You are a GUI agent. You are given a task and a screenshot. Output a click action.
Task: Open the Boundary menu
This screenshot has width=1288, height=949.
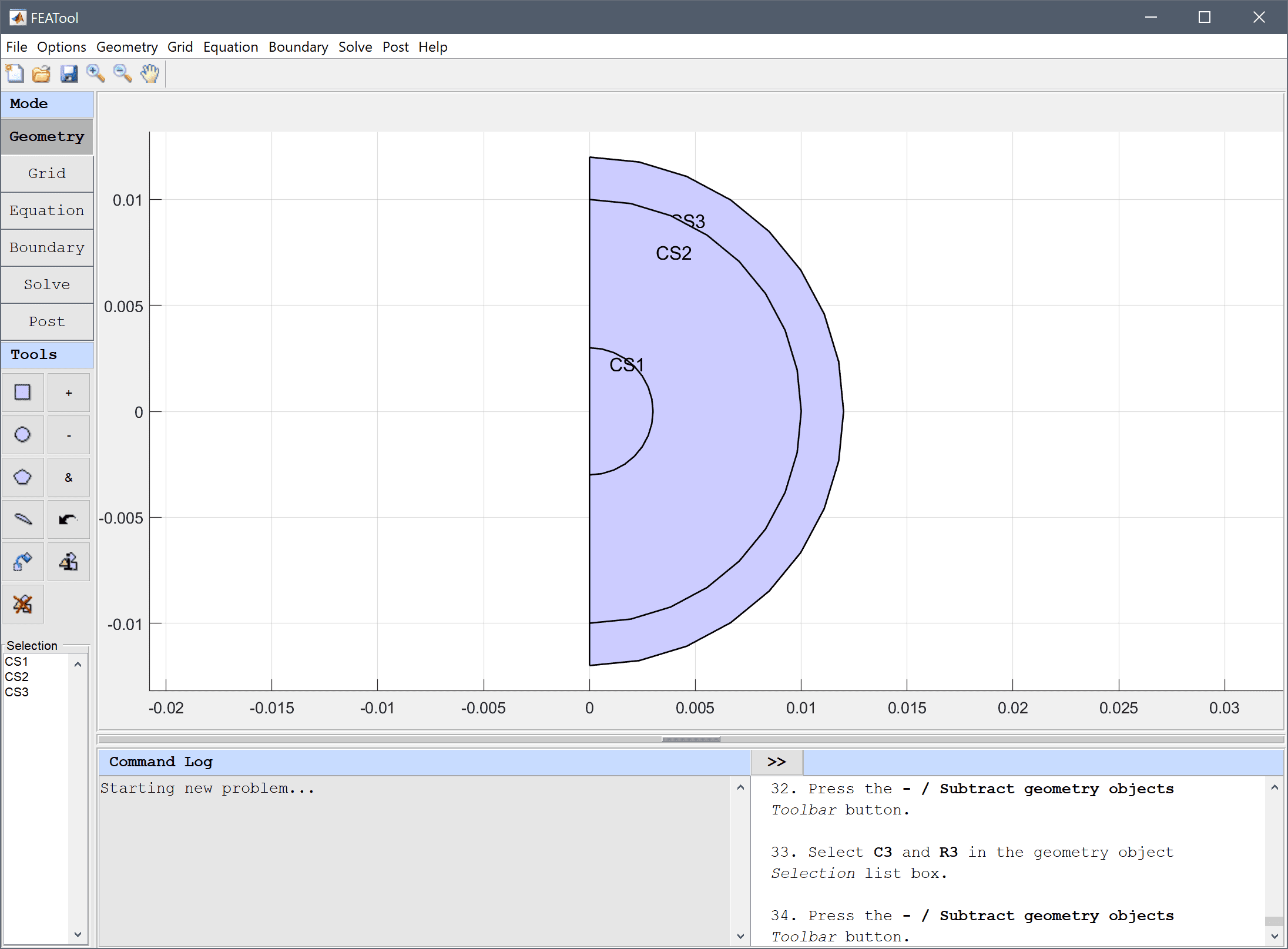(x=298, y=47)
